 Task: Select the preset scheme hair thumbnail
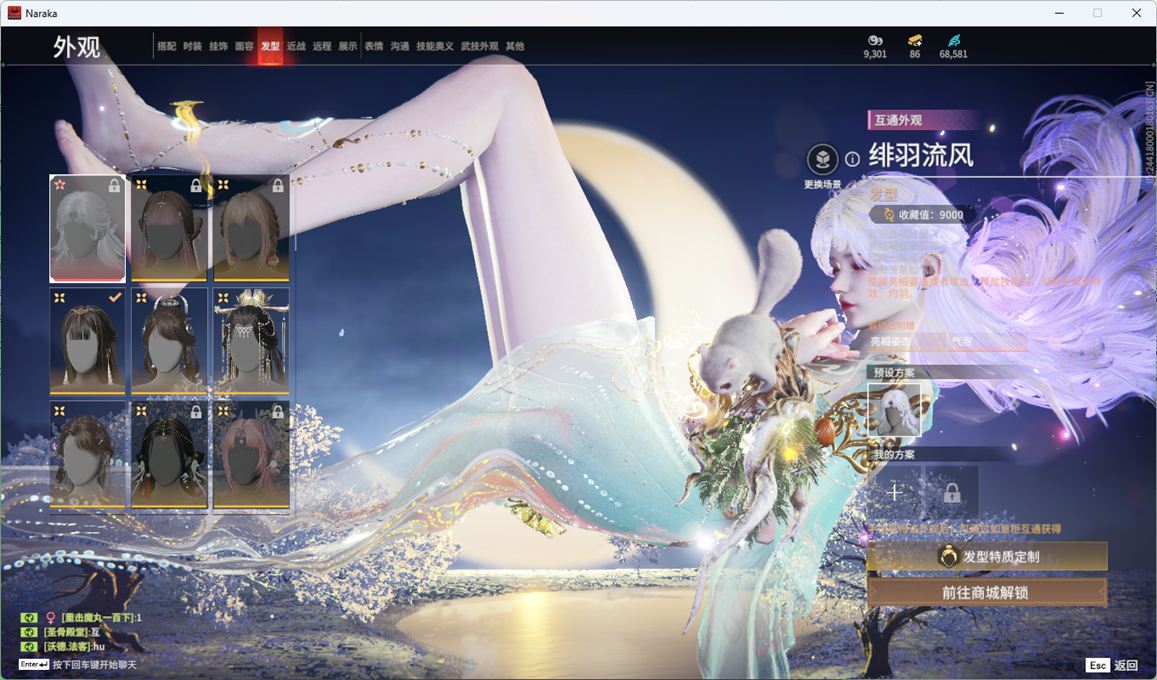click(894, 409)
